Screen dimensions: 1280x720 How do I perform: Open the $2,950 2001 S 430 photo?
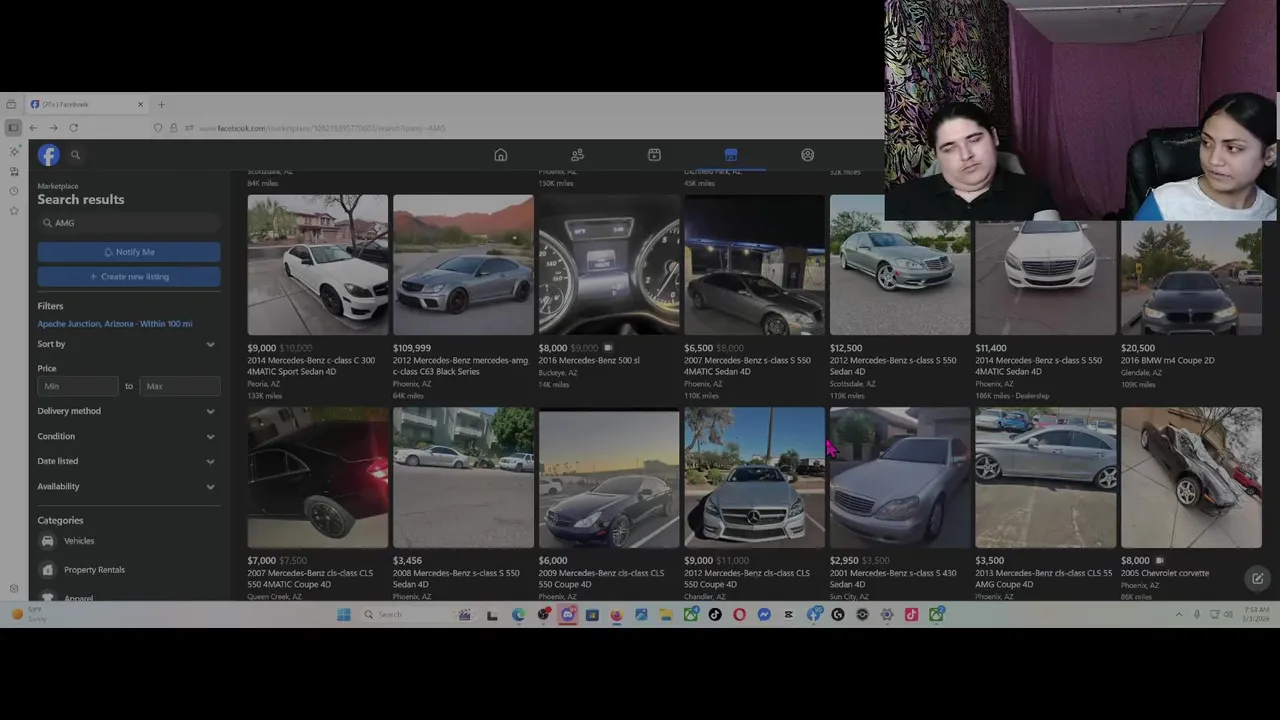900,477
